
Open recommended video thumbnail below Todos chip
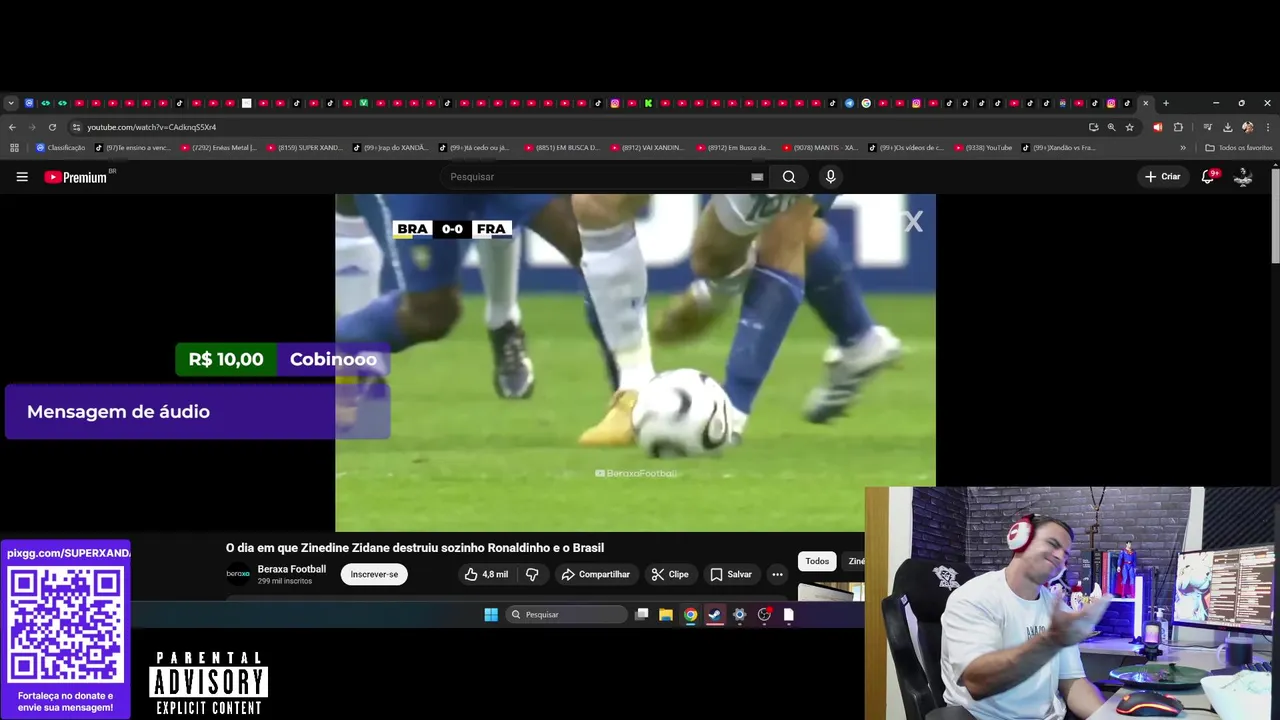830,591
